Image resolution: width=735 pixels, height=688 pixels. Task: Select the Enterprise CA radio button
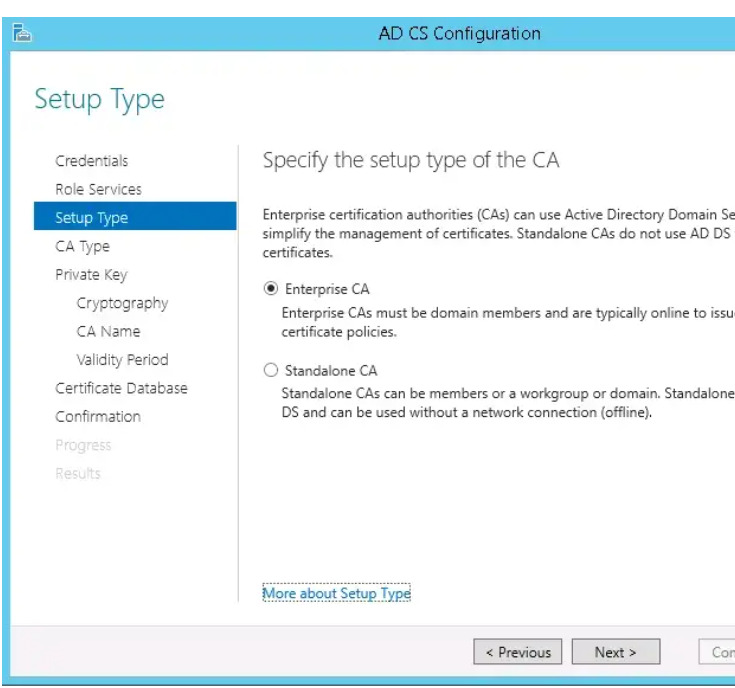270,288
